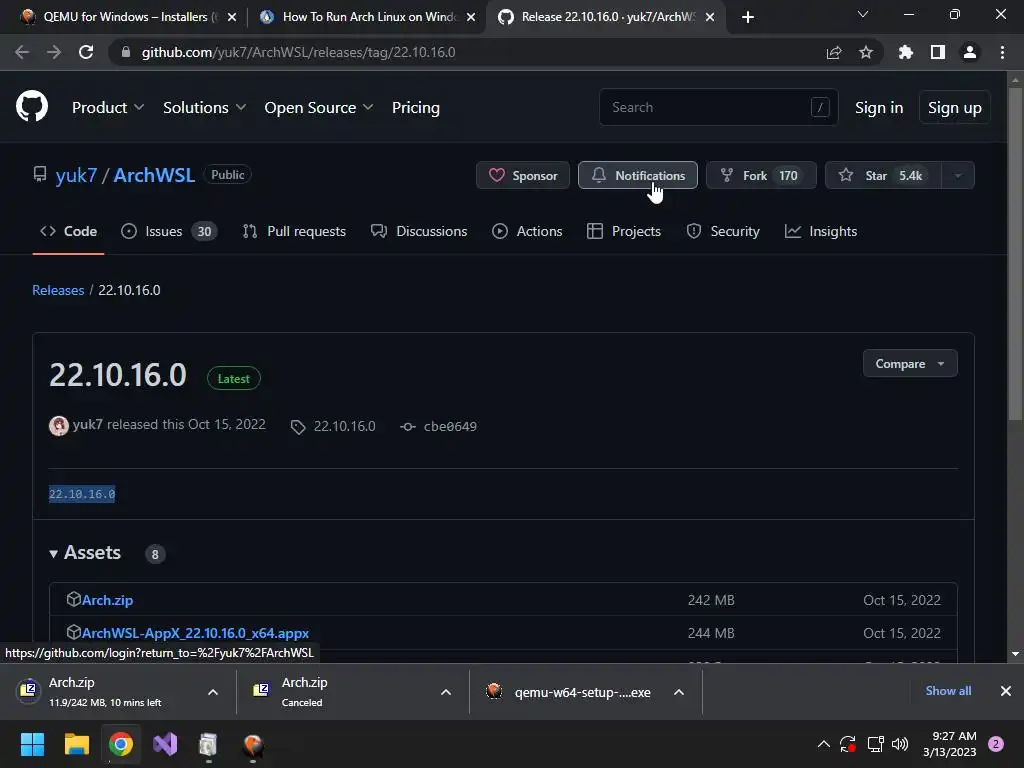This screenshot has height=768, width=1024.
Task: Expand the Solutions menu
Action: 204,108
